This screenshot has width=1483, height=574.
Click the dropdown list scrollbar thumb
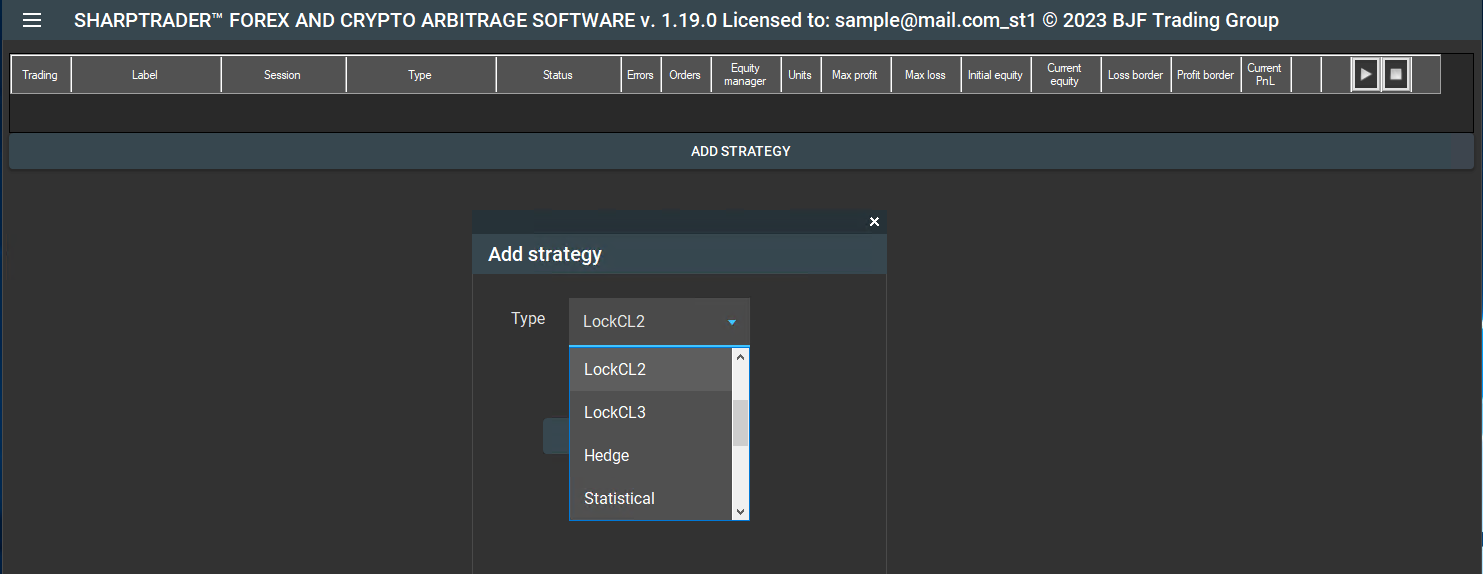click(740, 422)
